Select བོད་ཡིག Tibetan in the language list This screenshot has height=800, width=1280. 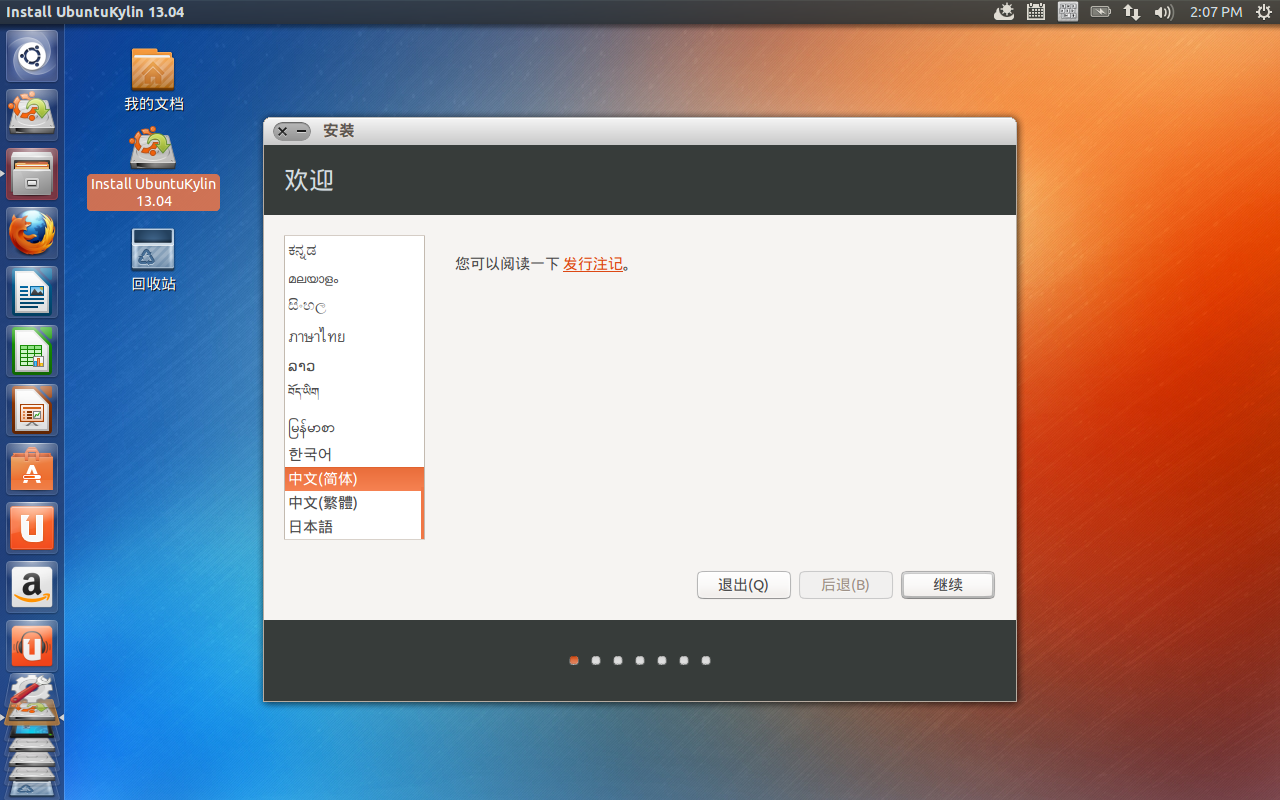pos(353,392)
